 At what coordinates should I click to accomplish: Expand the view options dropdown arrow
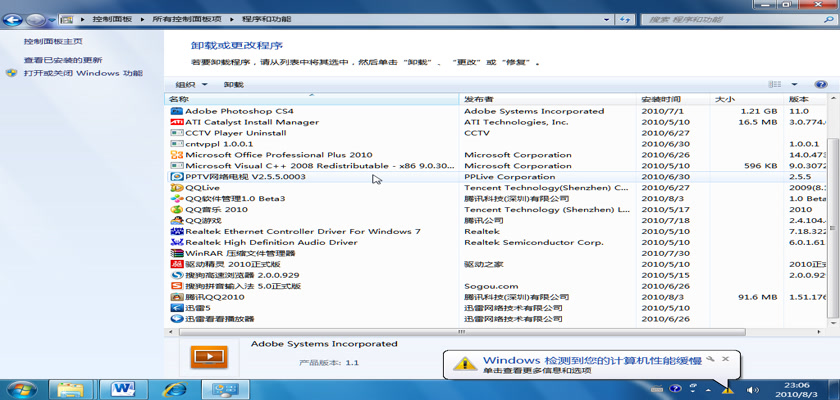pos(795,85)
